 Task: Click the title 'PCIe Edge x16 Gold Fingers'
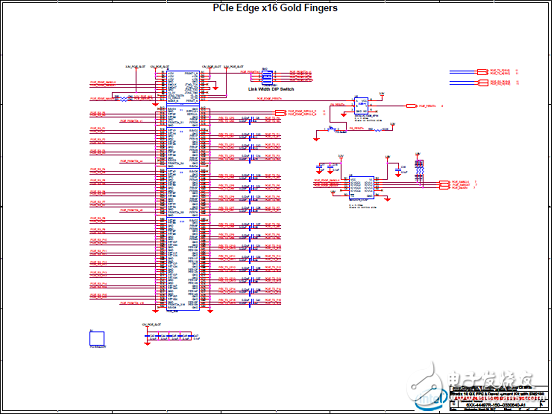point(275,8)
